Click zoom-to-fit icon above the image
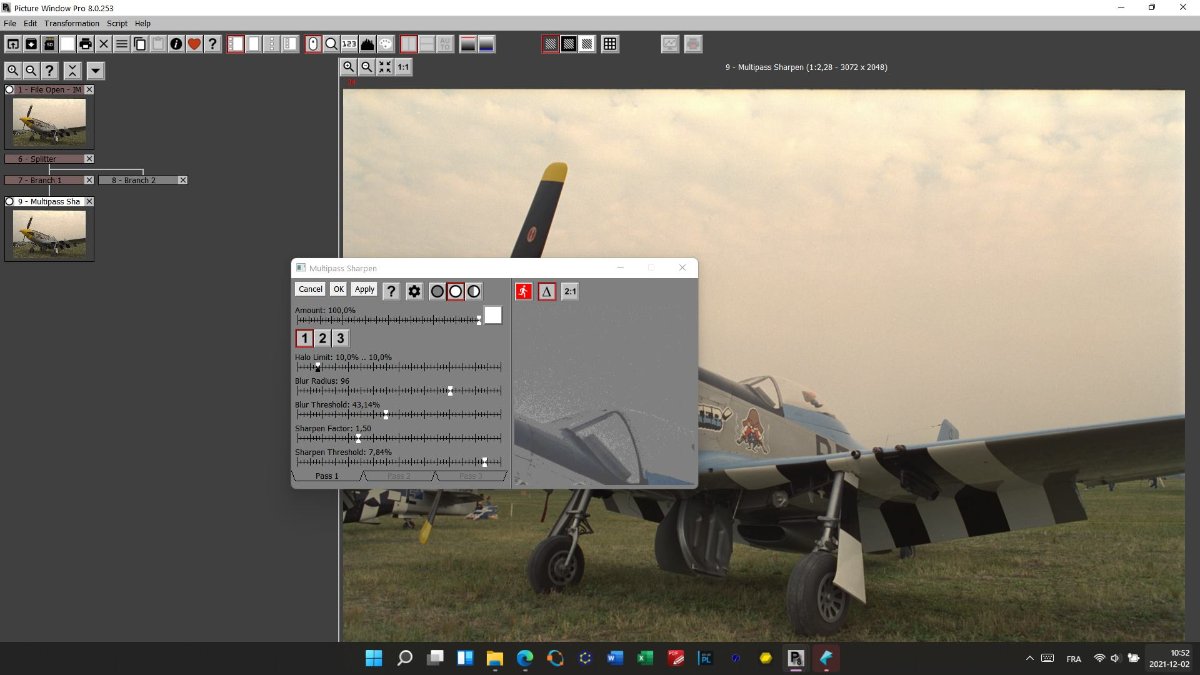 point(385,67)
